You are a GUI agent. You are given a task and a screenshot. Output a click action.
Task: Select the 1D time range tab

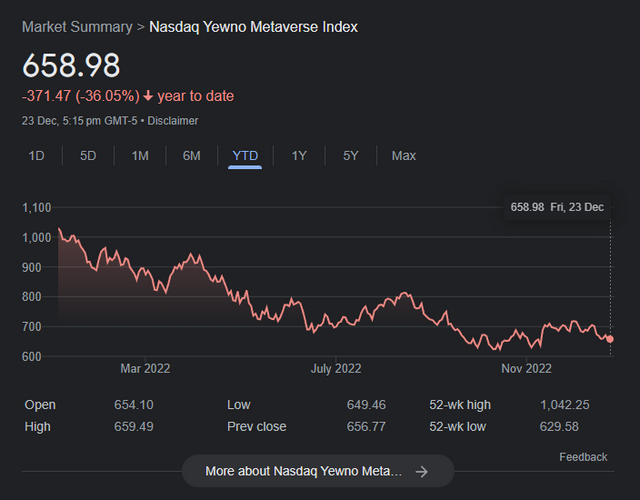click(x=36, y=156)
